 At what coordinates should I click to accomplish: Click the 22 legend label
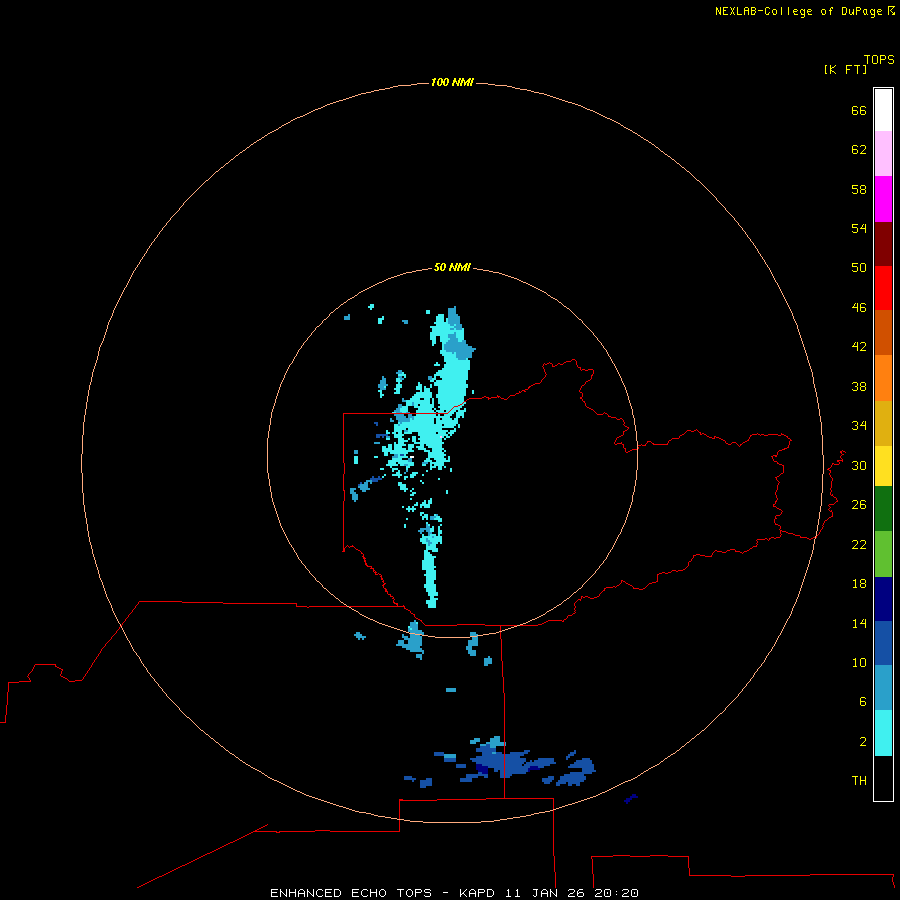click(859, 545)
